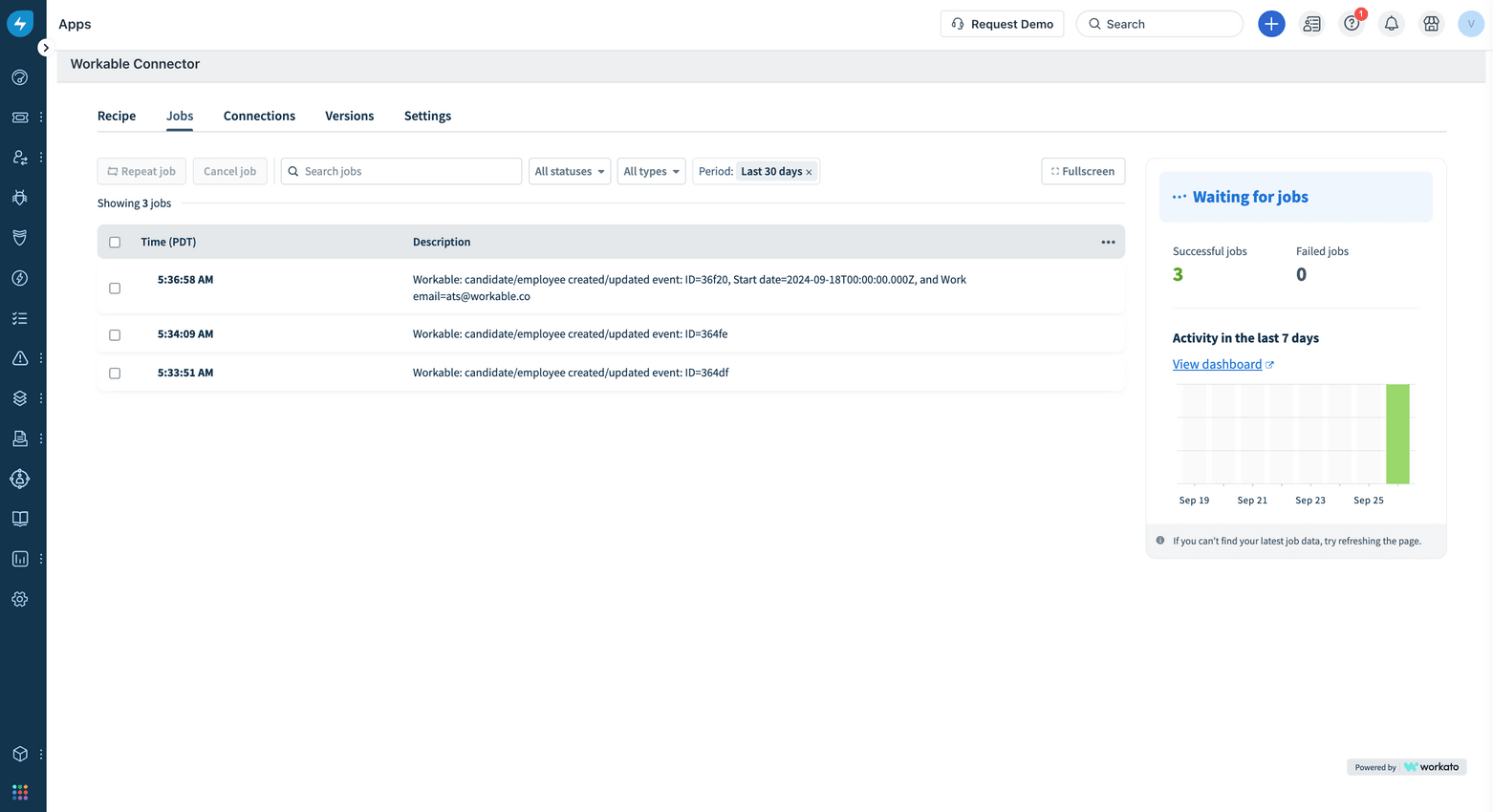This screenshot has height=812, width=1493.
Task: Select the 5:36:58 AM job checkbox
Action: [115, 288]
